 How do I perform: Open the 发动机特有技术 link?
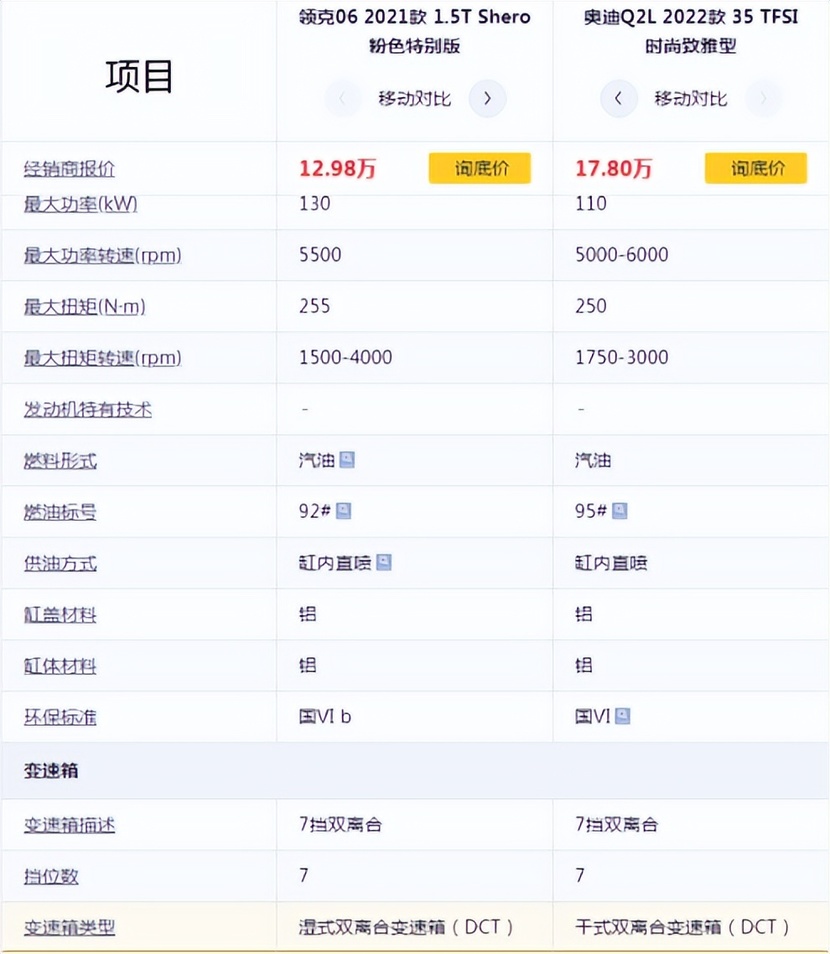pos(88,409)
